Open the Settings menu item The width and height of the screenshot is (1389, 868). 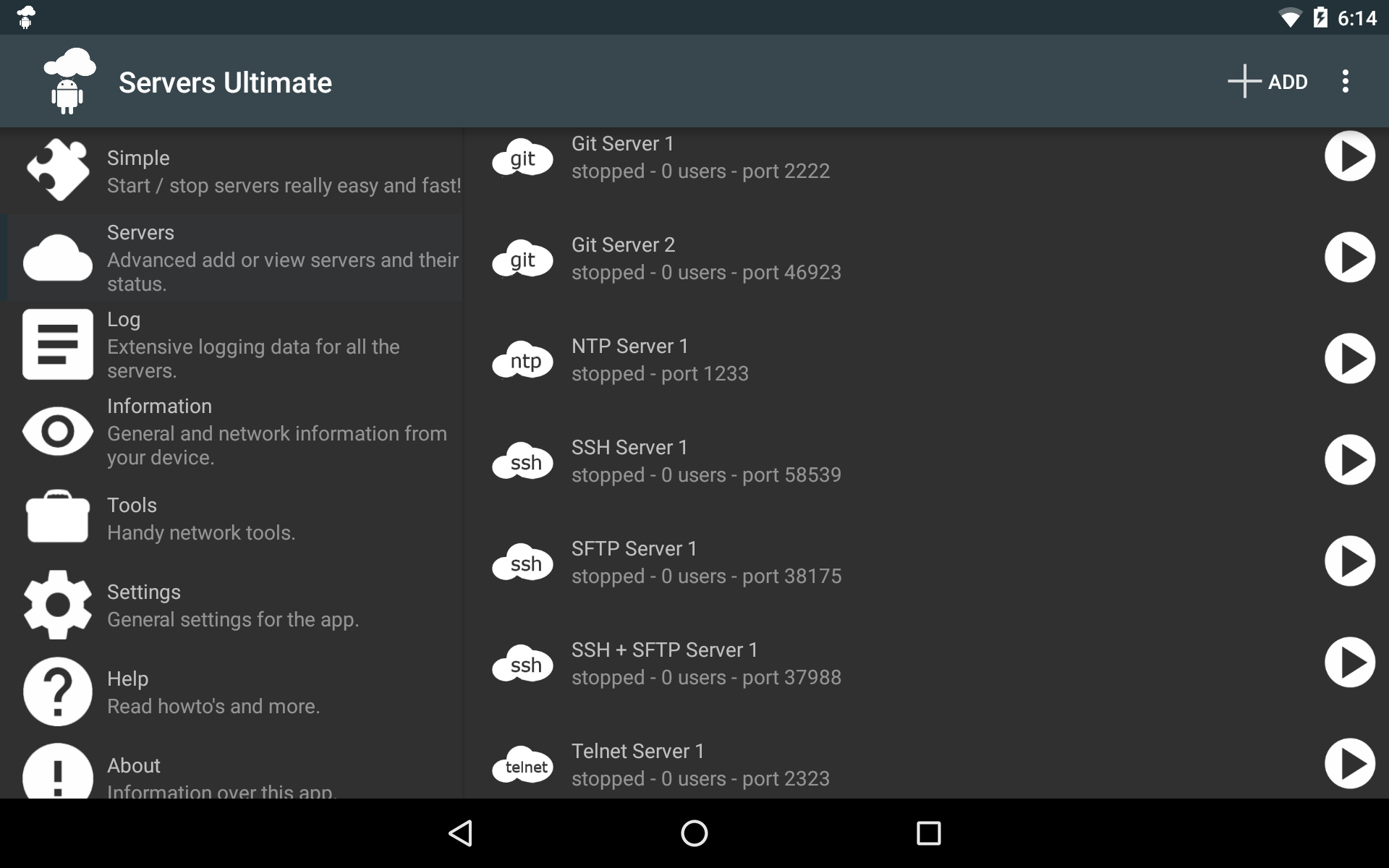point(231,605)
